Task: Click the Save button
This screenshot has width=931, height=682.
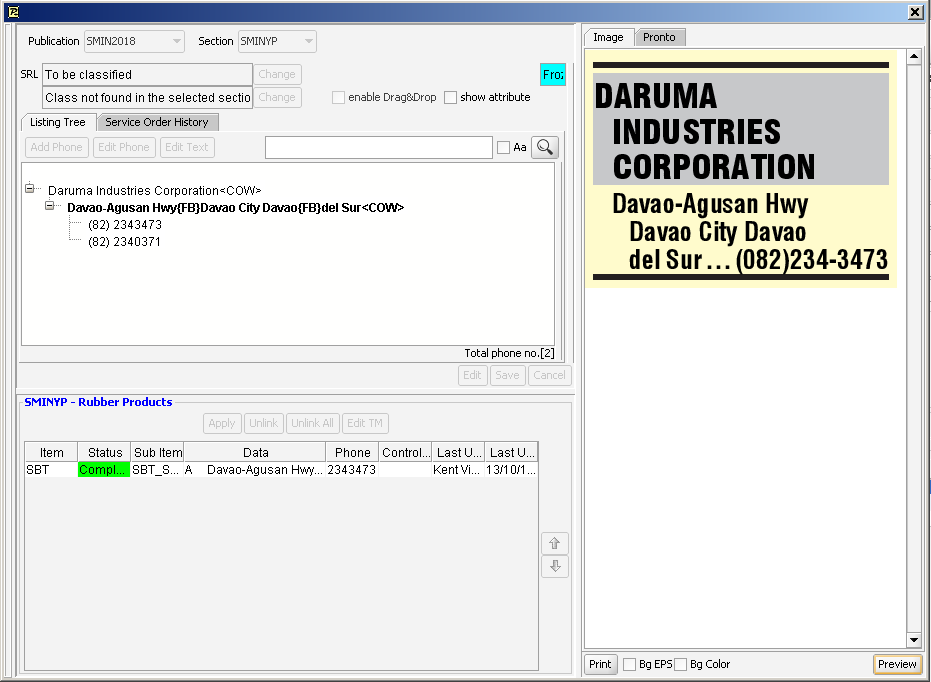Action: (508, 375)
